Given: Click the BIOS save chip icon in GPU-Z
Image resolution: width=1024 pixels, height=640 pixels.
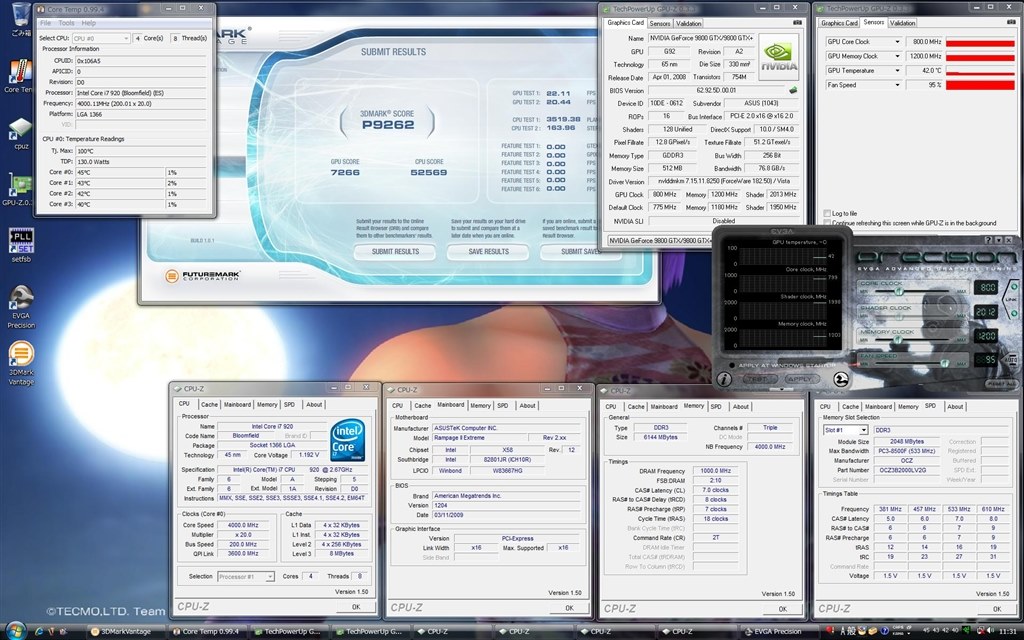Looking at the screenshot, I should [x=793, y=90].
